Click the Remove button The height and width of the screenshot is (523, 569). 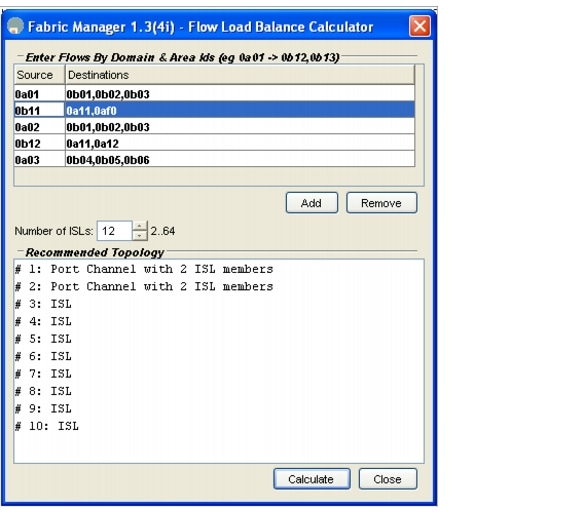pyautogui.click(x=381, y=203)
